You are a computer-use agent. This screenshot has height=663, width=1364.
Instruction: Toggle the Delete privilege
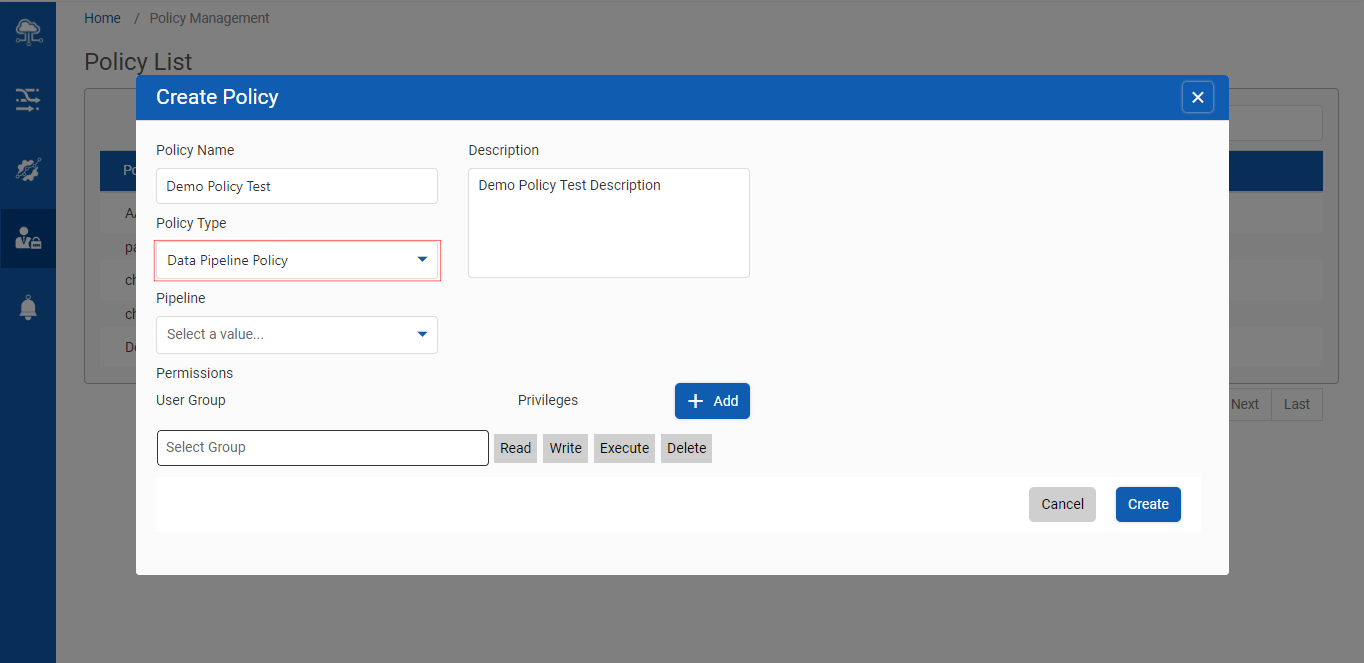point(686,448)
